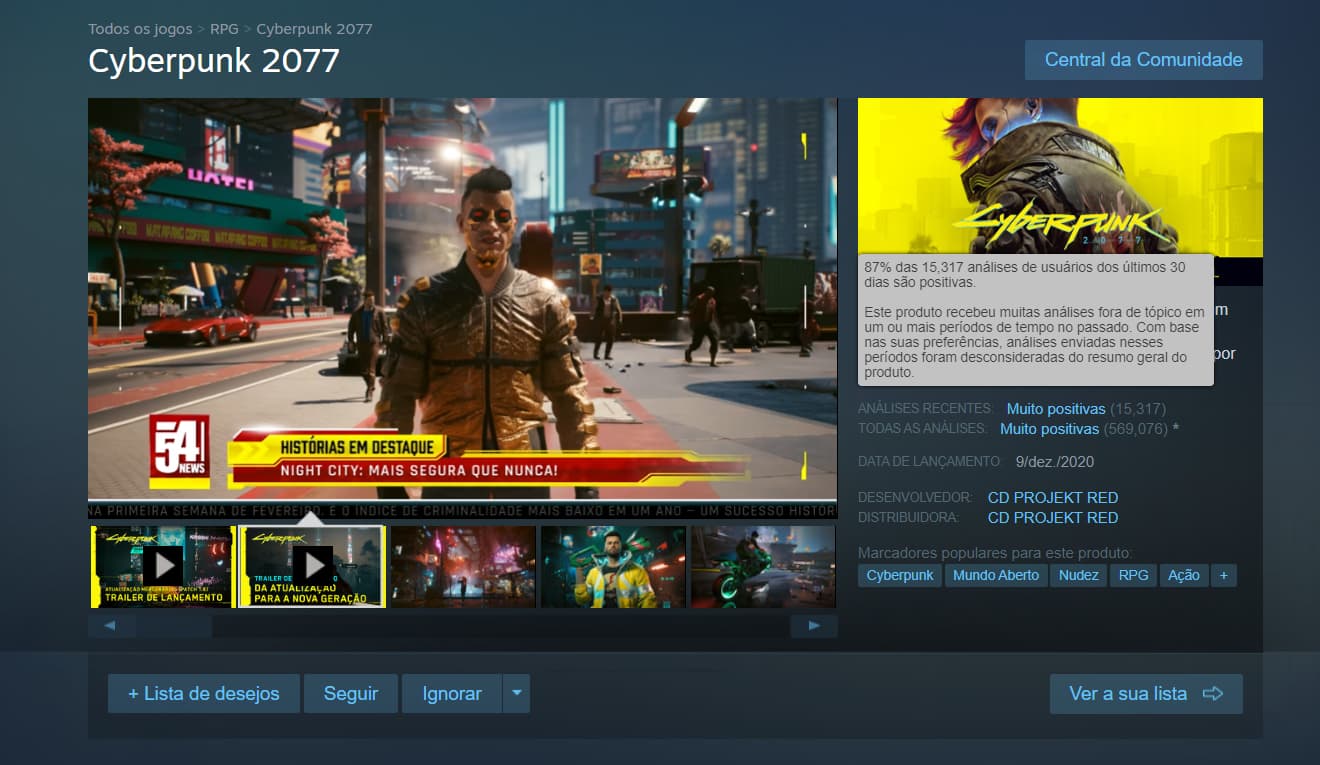Click the main trailer video player
This screenshot has width=1320, height=765.
click(463, 308)
